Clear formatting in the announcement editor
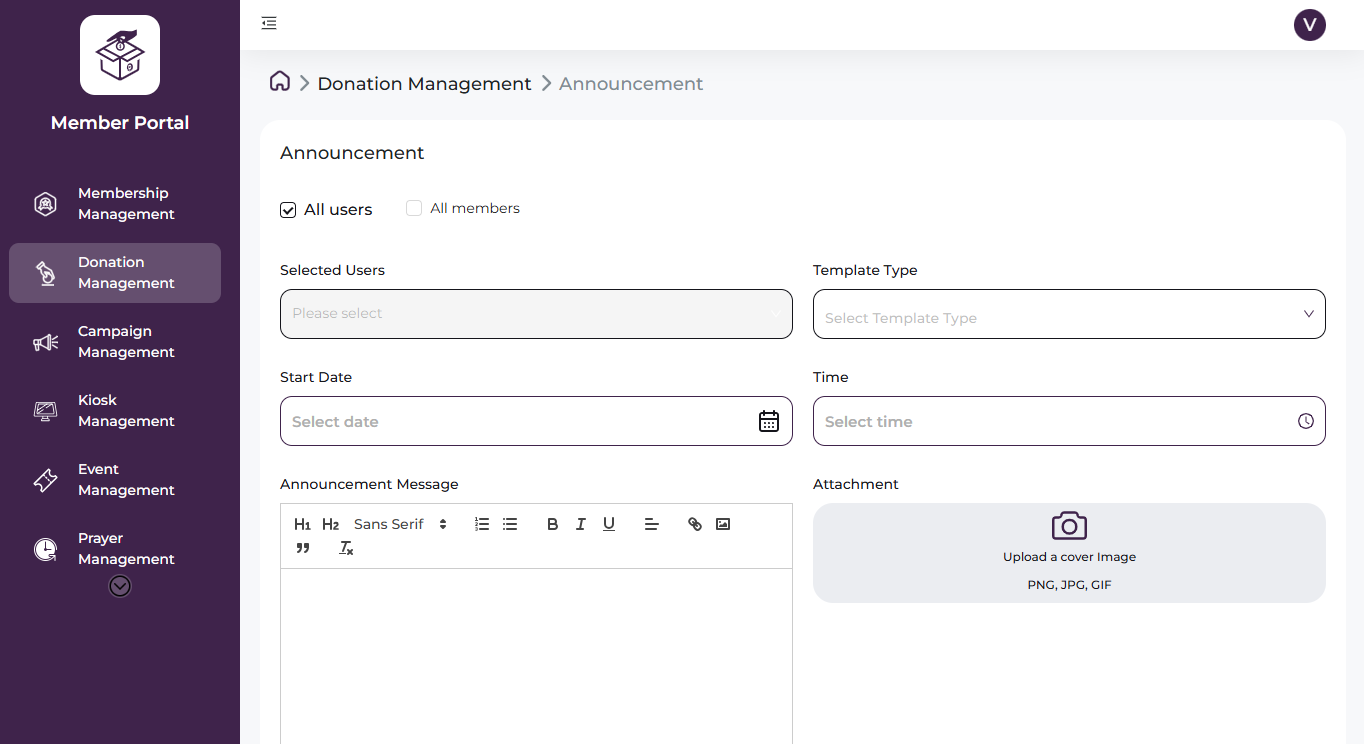Viewport: 1364px width, 744px height. (346, 547)
